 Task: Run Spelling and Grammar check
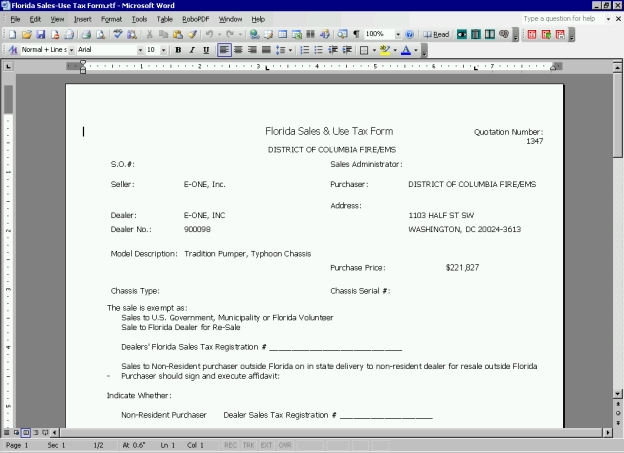click(x=117, y=35)
